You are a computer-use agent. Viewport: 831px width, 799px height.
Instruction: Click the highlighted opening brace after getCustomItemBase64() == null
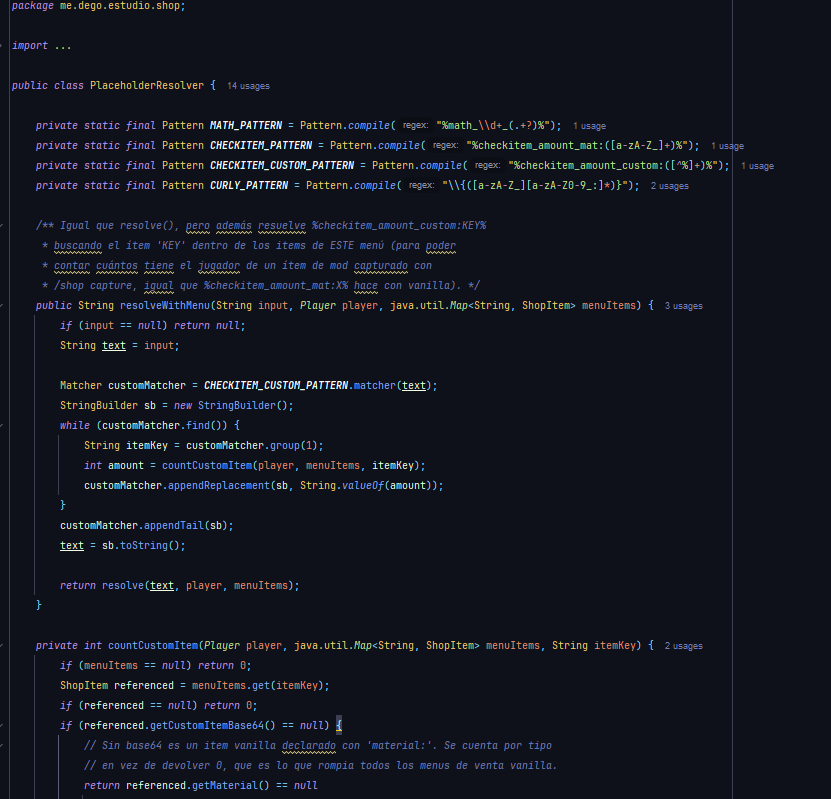[x=339, y=725]
